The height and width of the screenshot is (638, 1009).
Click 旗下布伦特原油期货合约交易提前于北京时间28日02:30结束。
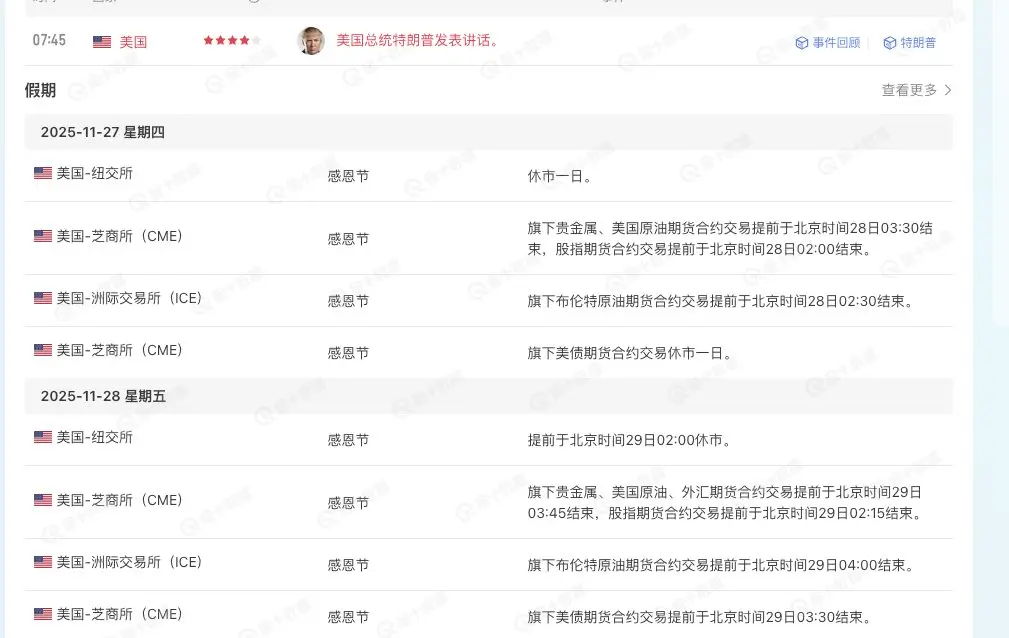pos(721,301)
